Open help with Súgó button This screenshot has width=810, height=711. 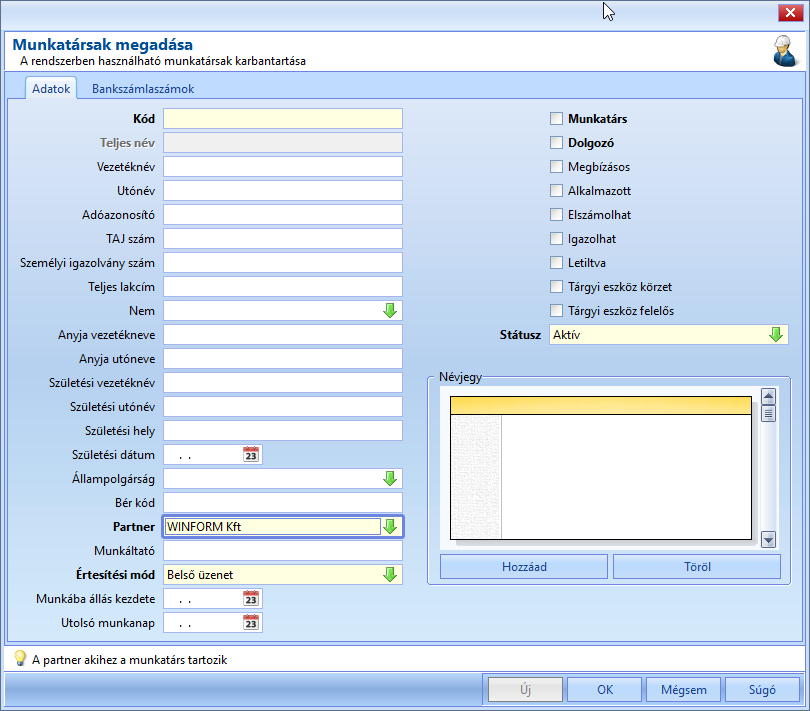pos(762,689)
